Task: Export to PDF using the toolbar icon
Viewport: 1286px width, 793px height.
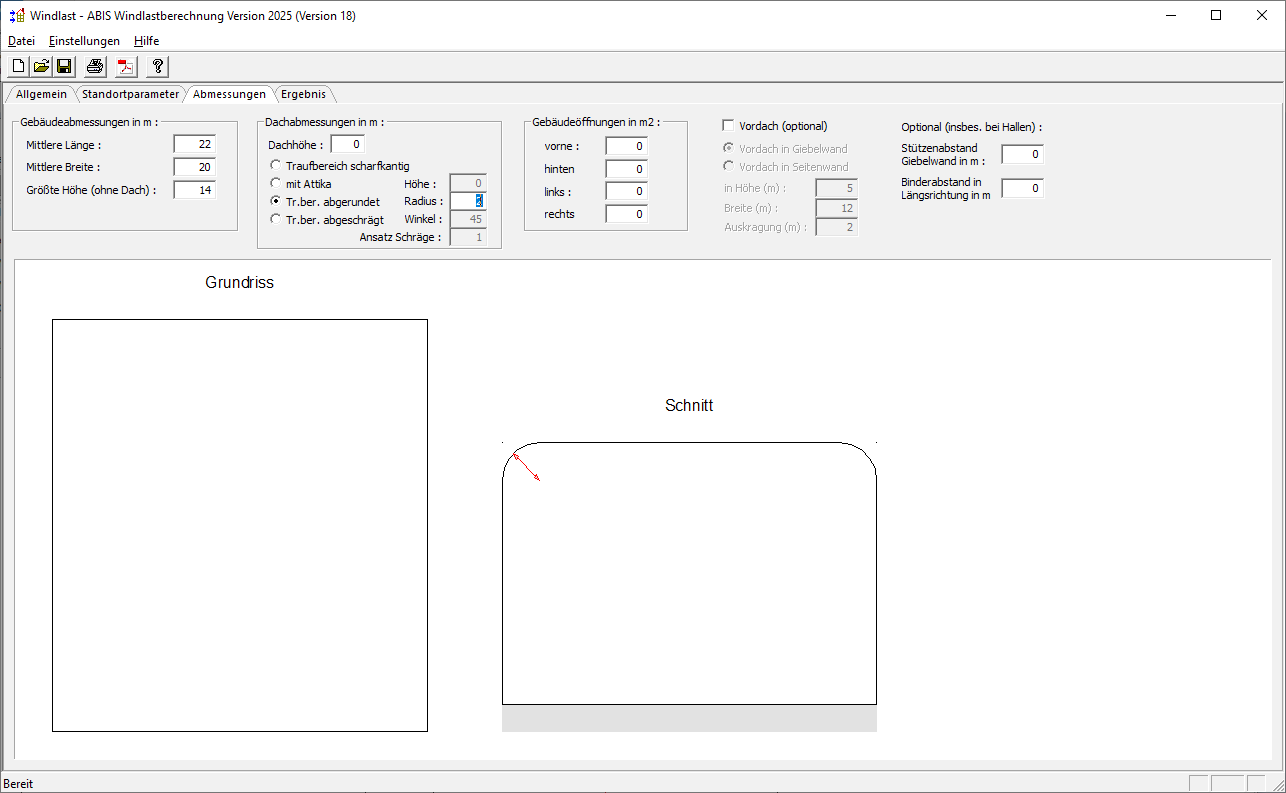Action: [126, 67]
